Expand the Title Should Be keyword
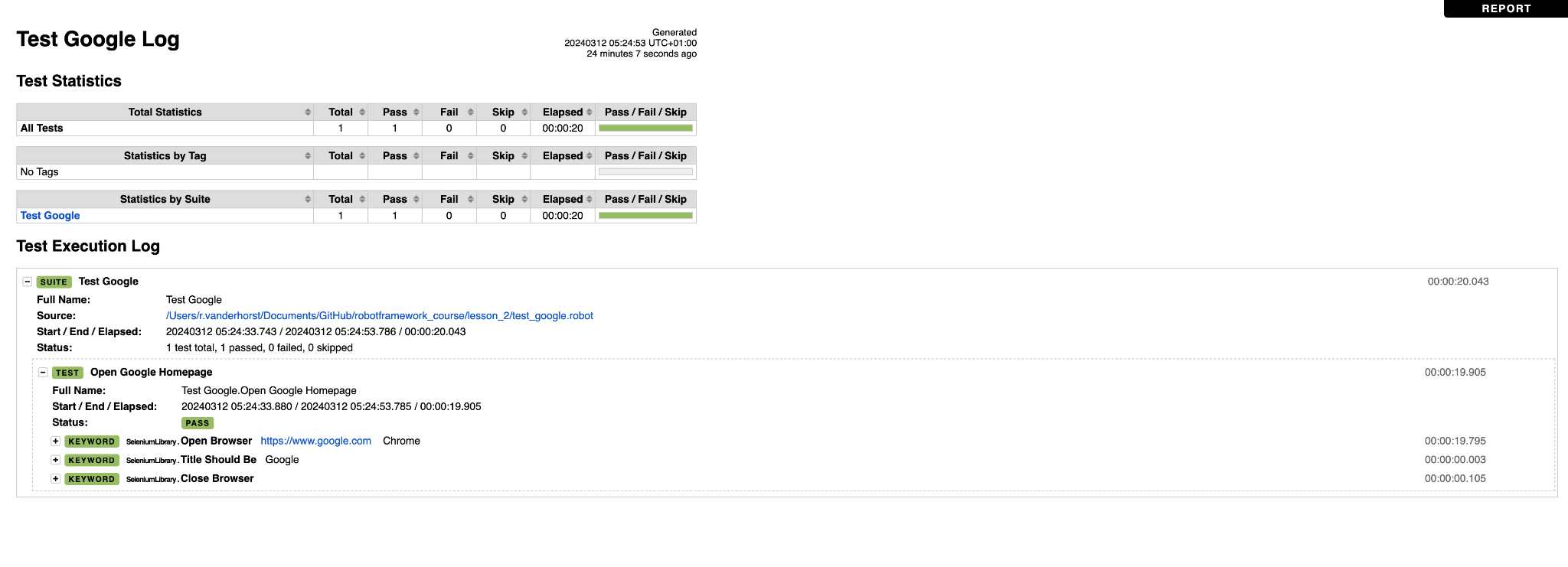The image size is (1568, 567). click(56, 460)
